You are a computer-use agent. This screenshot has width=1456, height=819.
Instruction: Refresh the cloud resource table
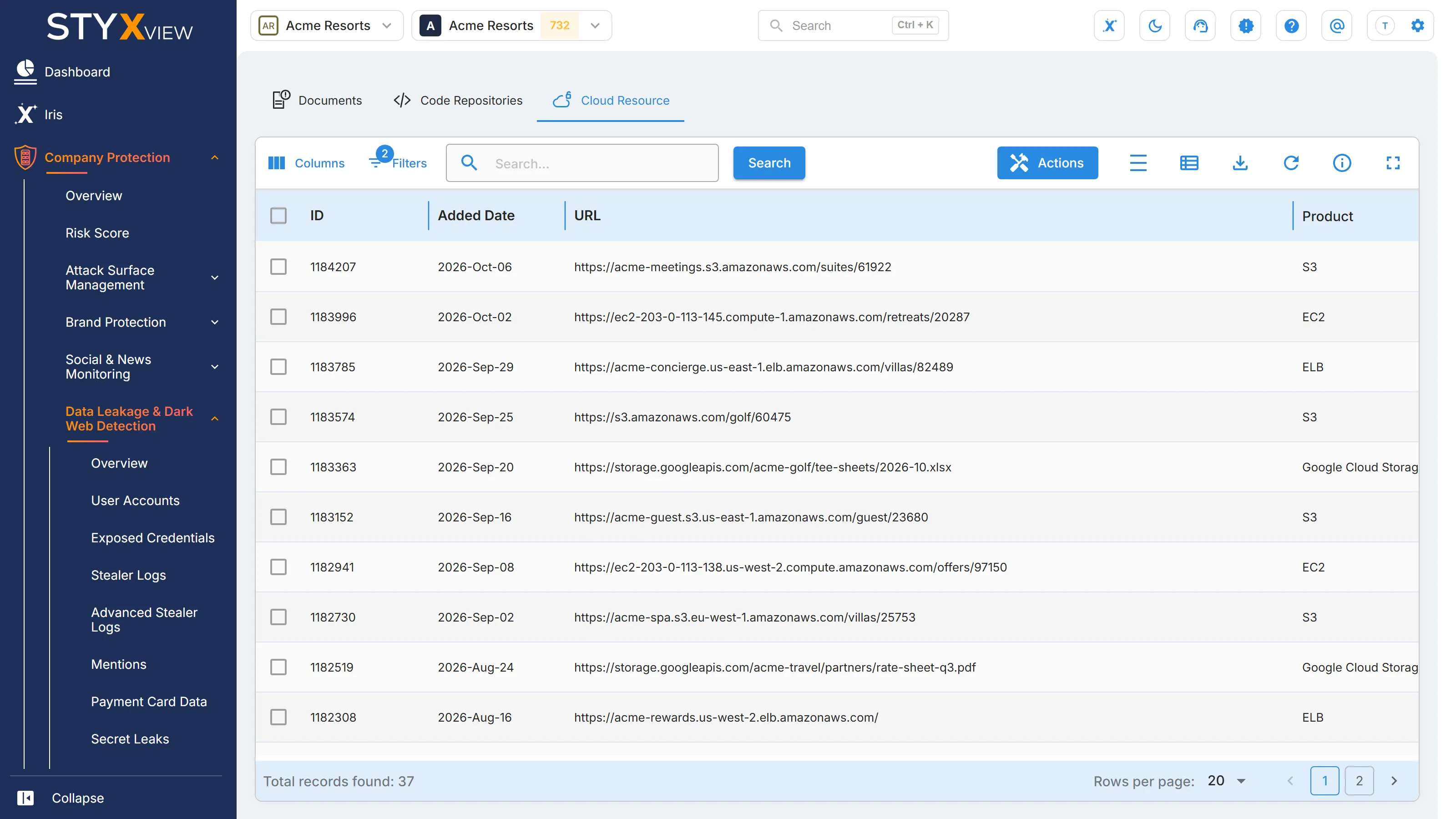[1291, 163]
